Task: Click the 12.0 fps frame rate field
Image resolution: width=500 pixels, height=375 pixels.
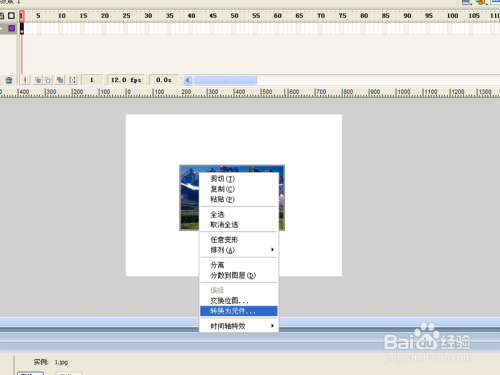Action: click(x=126, y=80)
